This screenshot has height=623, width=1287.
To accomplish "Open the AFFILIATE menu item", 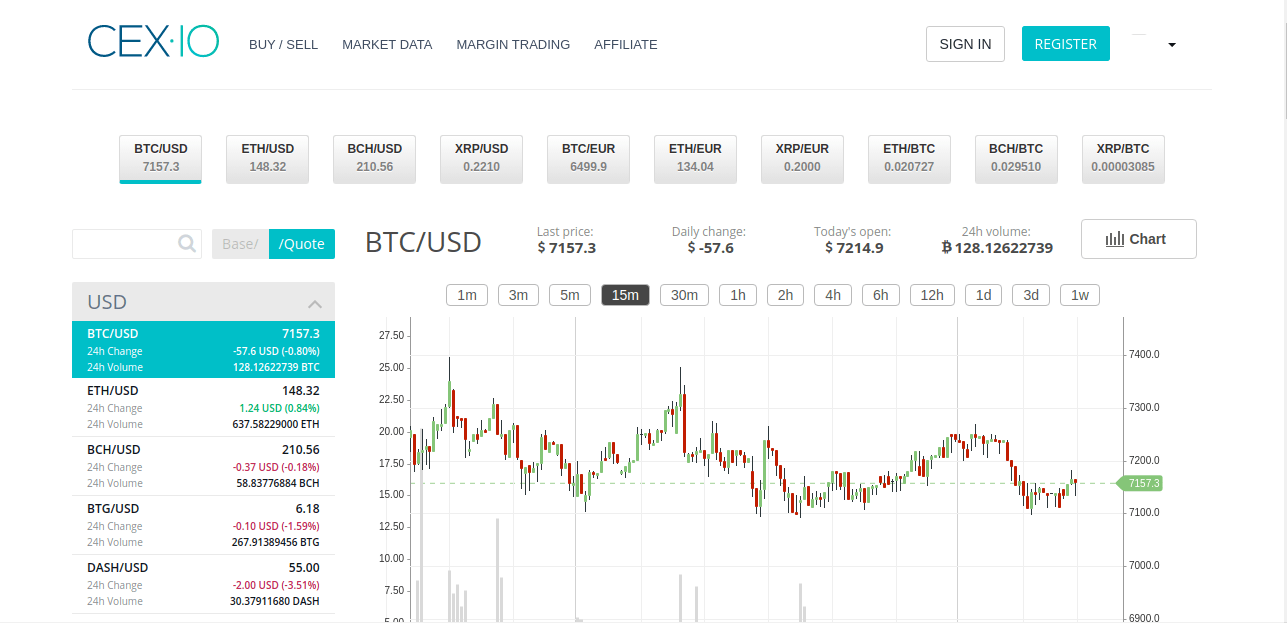I will pos(626,44).
